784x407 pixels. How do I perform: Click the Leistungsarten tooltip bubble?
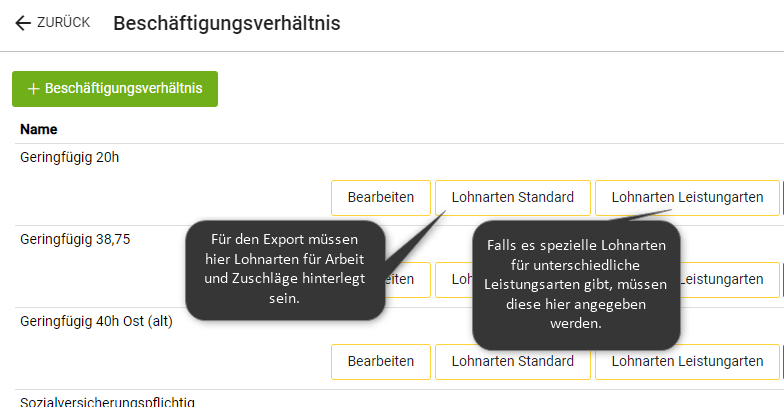tap(575, 285)
